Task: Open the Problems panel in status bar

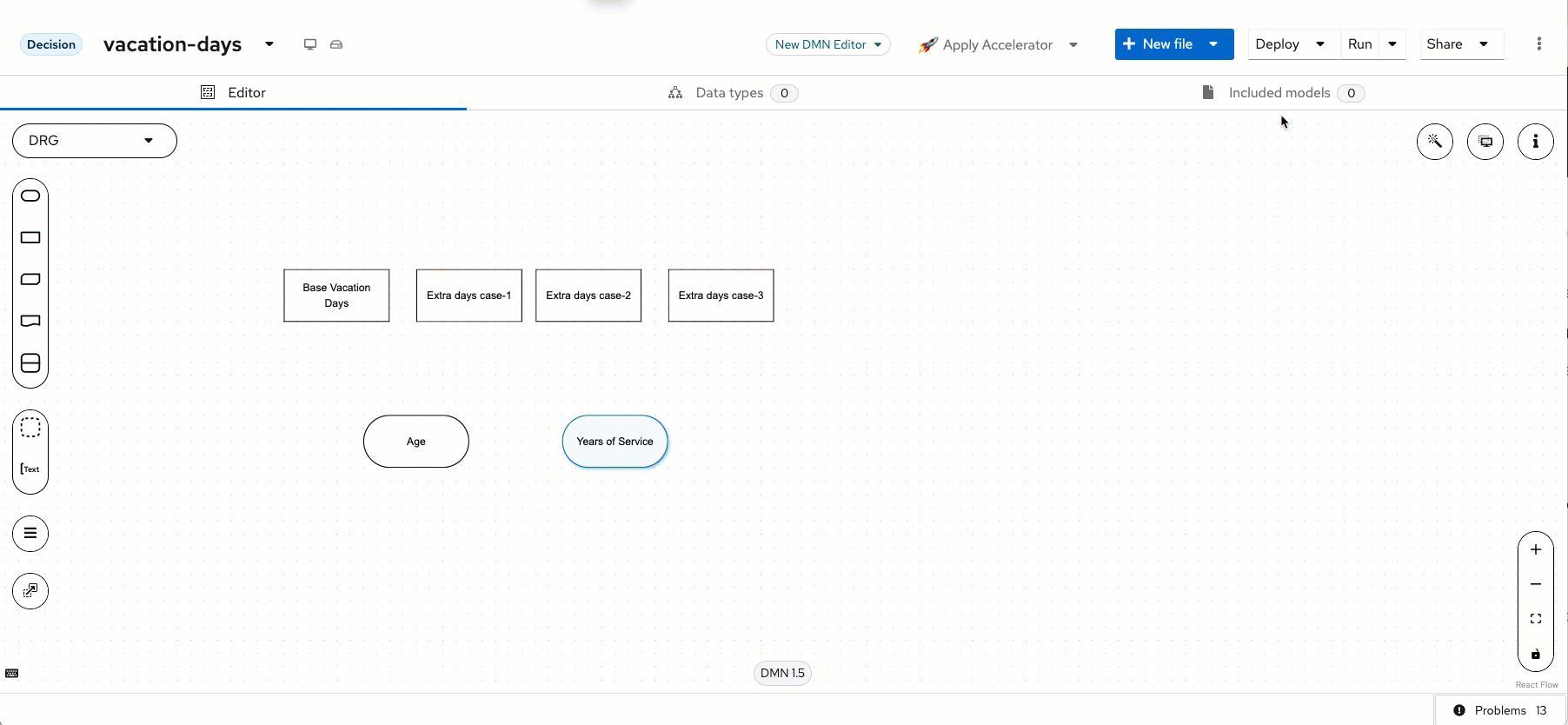Action: pyautogui.click(x=1499, y=710)
